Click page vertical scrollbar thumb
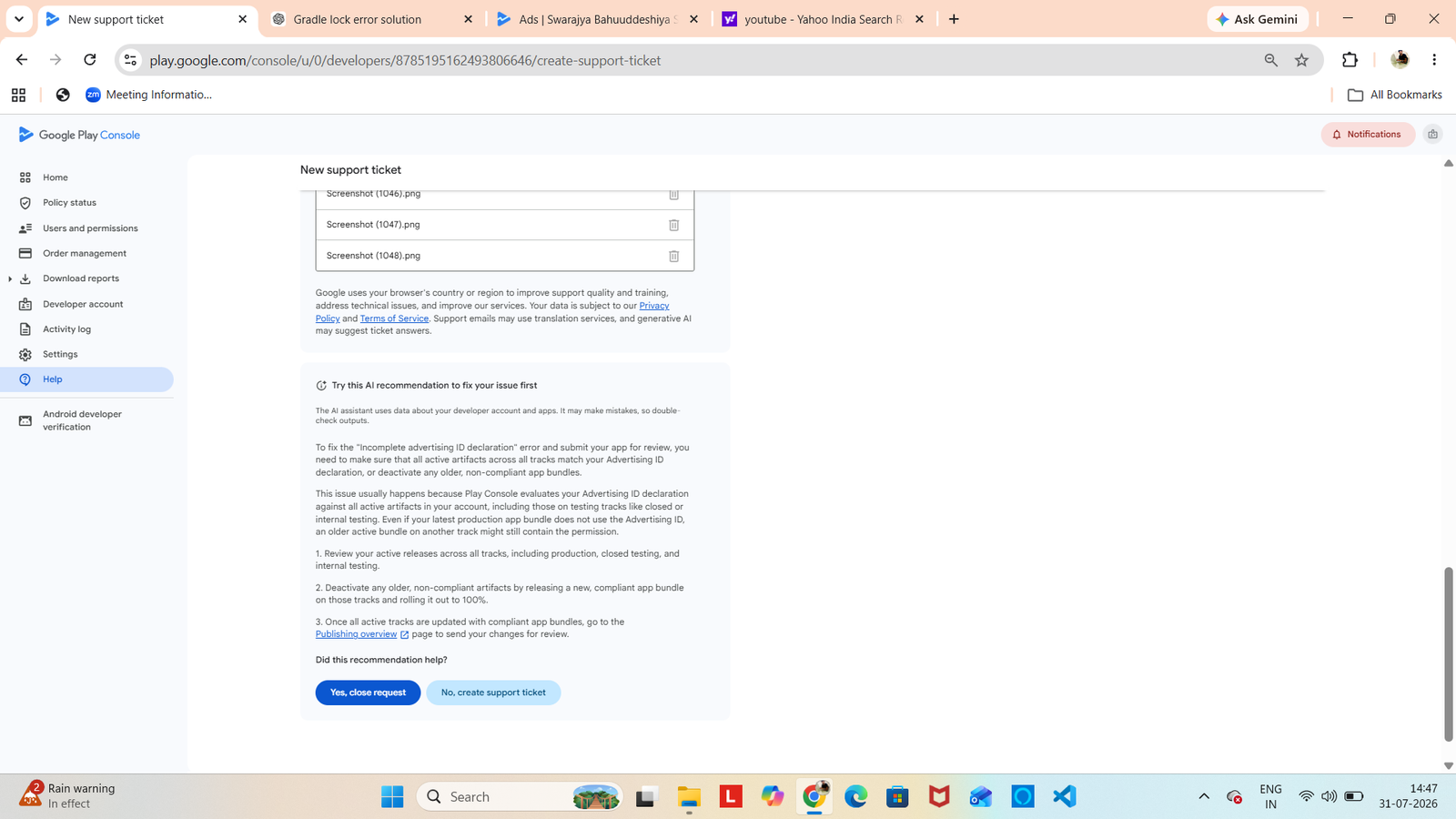 coord(1449,654)
